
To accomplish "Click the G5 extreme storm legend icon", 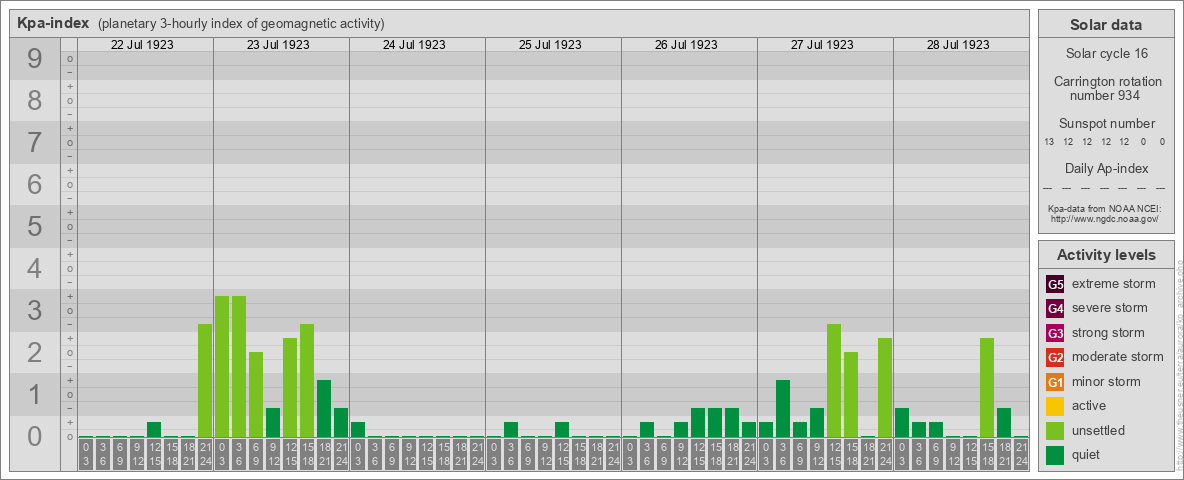I will [1055, 285].
